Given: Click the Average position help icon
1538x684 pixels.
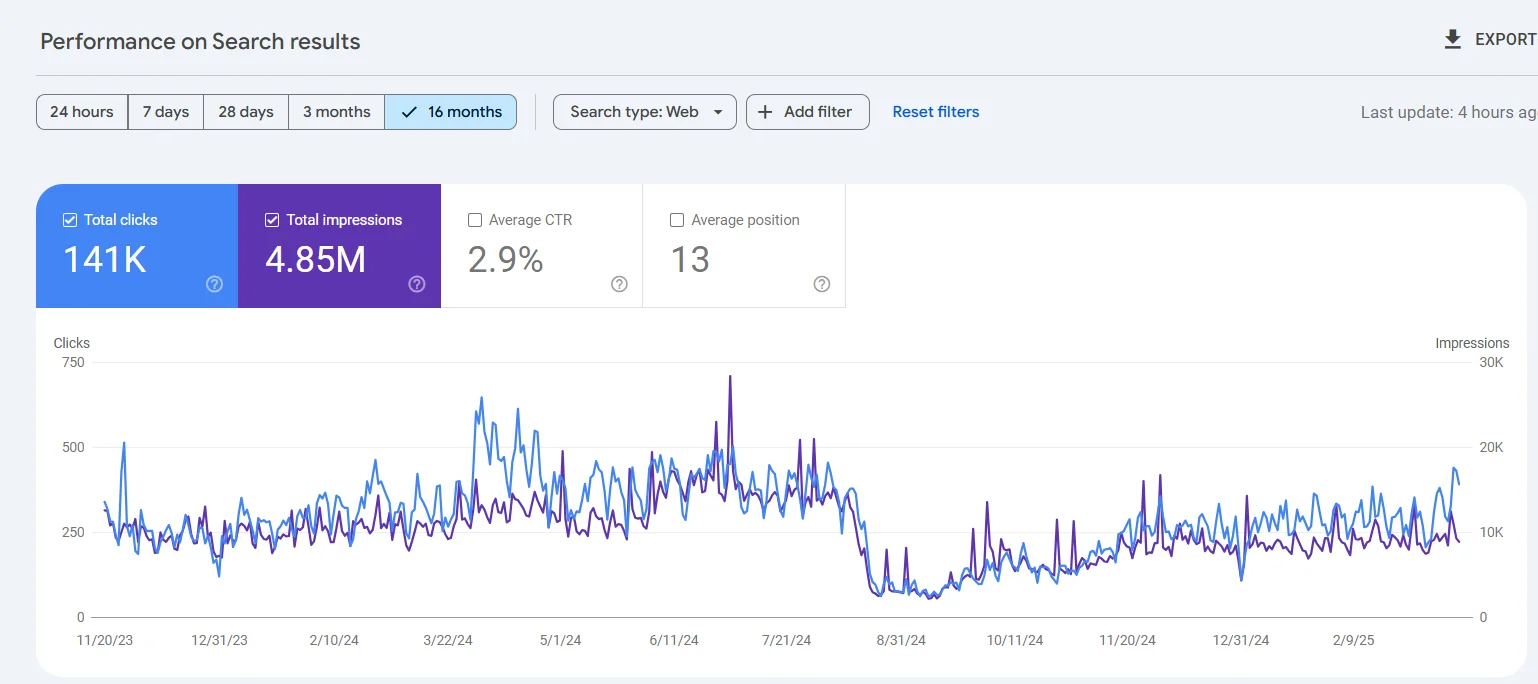Looking at the screenshot, I should (822, 284).
